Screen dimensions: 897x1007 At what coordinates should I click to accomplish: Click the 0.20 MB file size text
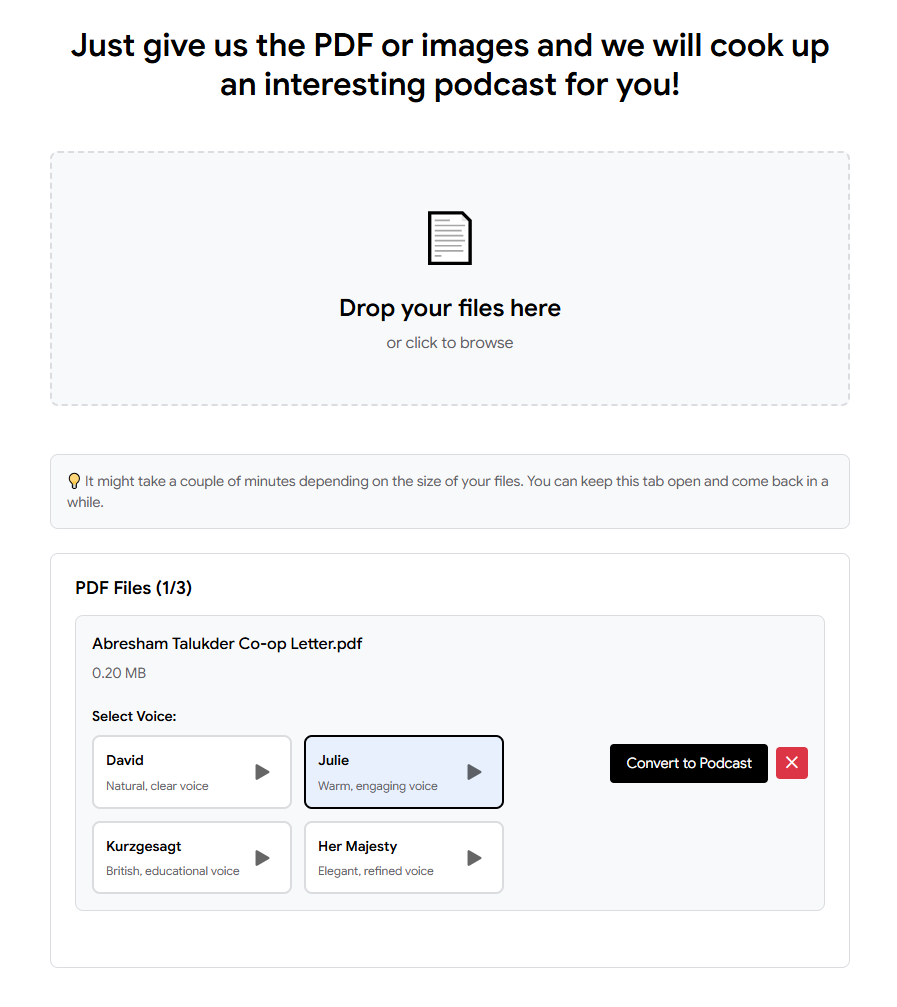point(119,673)
